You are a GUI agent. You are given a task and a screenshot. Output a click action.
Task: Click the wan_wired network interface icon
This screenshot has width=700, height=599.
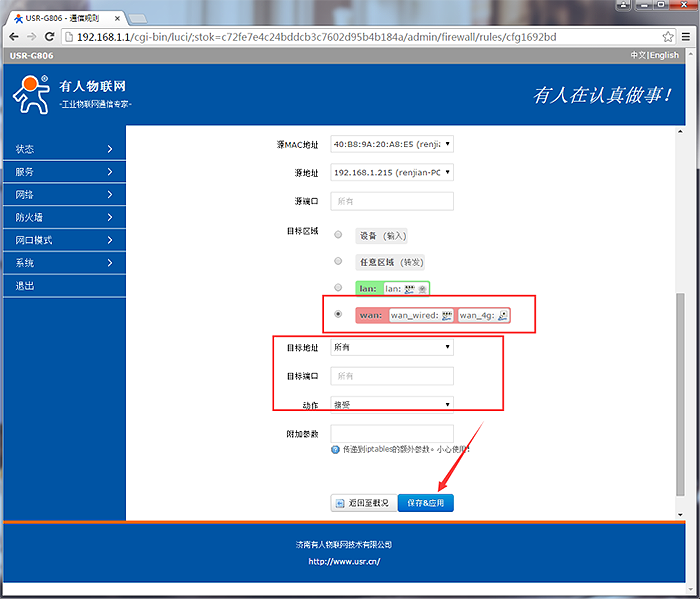coord(446,315)
